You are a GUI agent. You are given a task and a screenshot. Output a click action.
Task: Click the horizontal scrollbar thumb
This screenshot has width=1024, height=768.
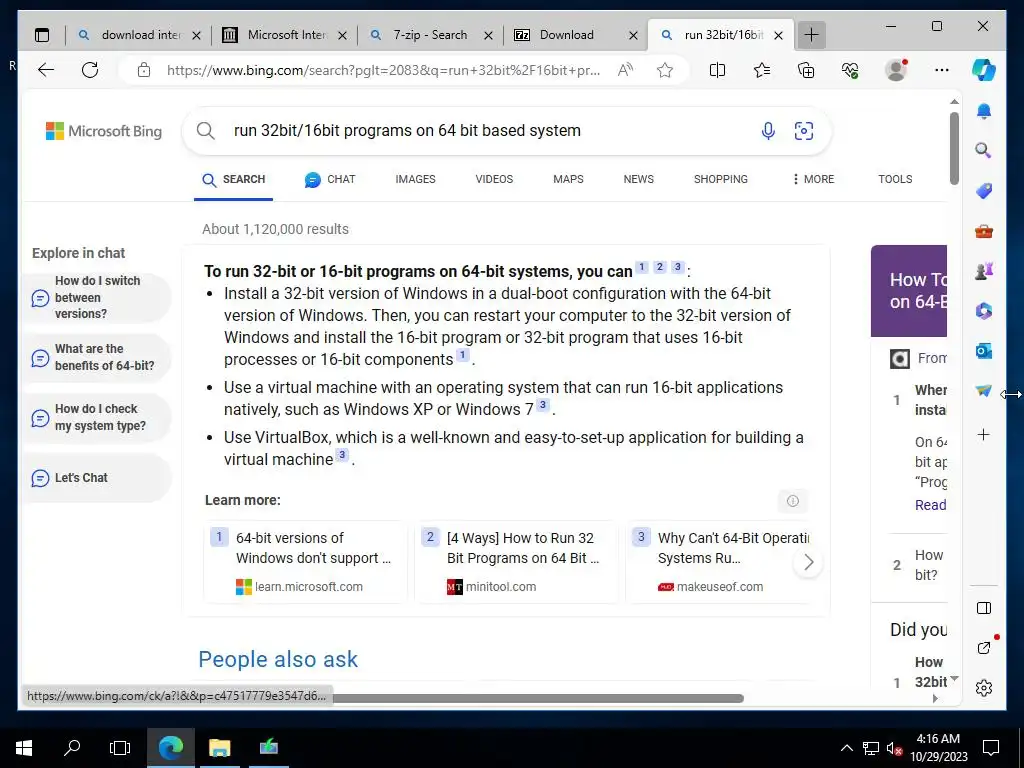coord(538,698)
